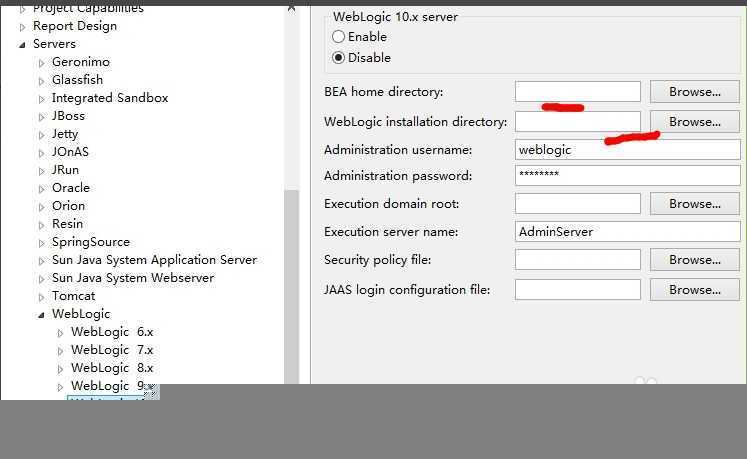Expand the JOnAS server node
This screenshot has width=747, height=459.
click(x=41, y=153)
